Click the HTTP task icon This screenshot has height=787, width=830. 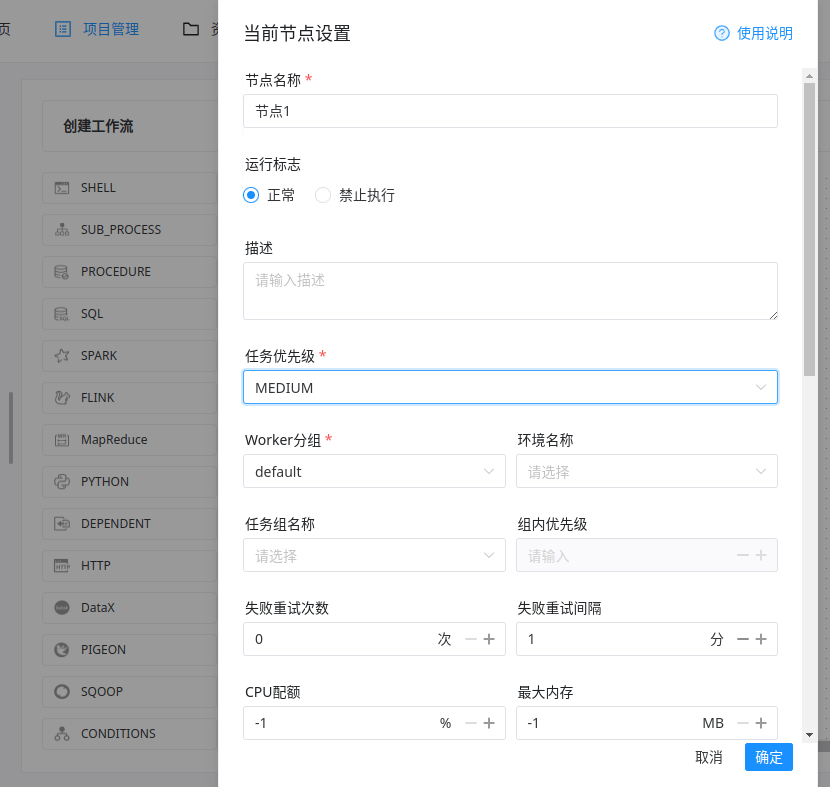coord(62,566)
